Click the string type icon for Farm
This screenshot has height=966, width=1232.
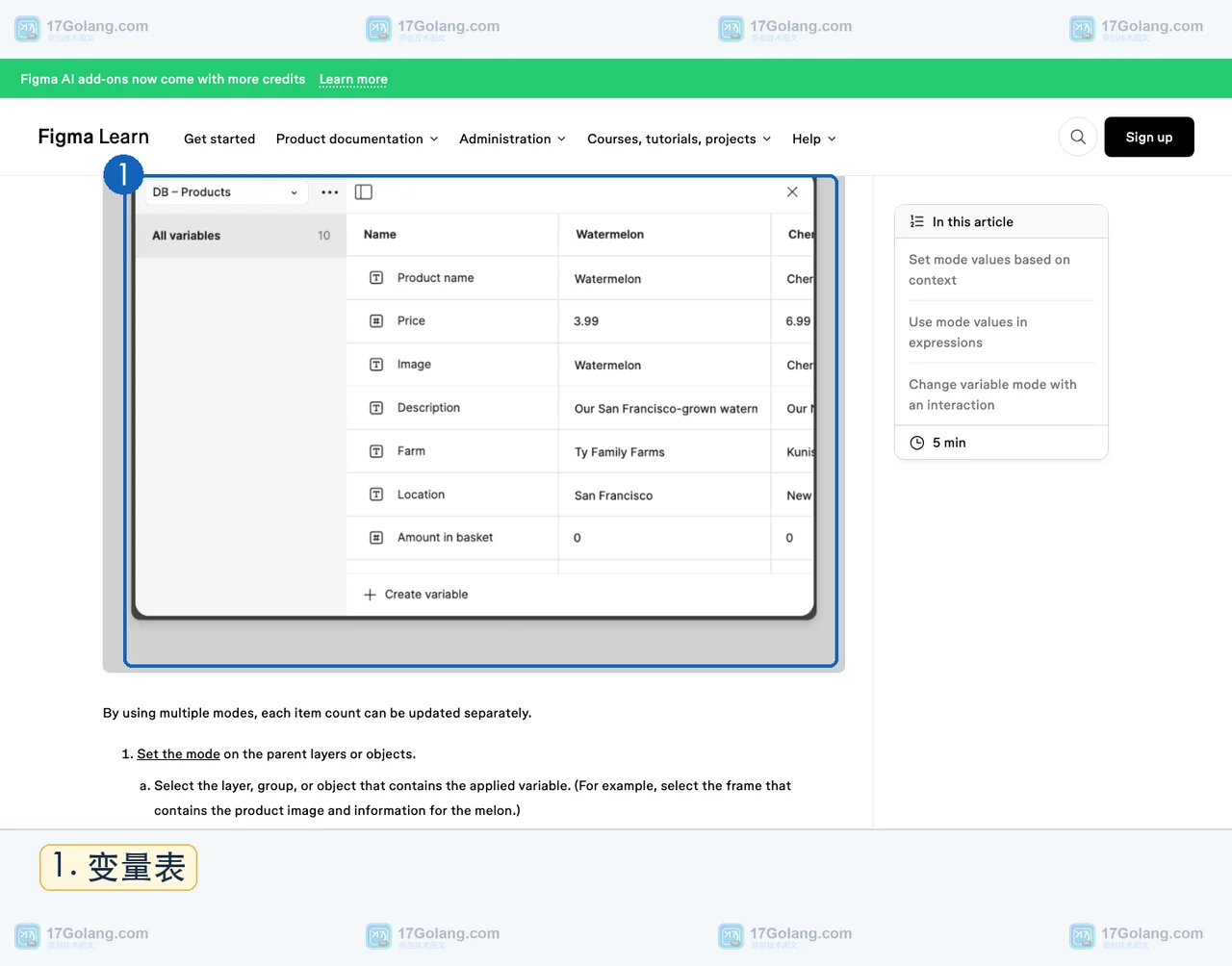pyautogui.click(x=376, y=451)
